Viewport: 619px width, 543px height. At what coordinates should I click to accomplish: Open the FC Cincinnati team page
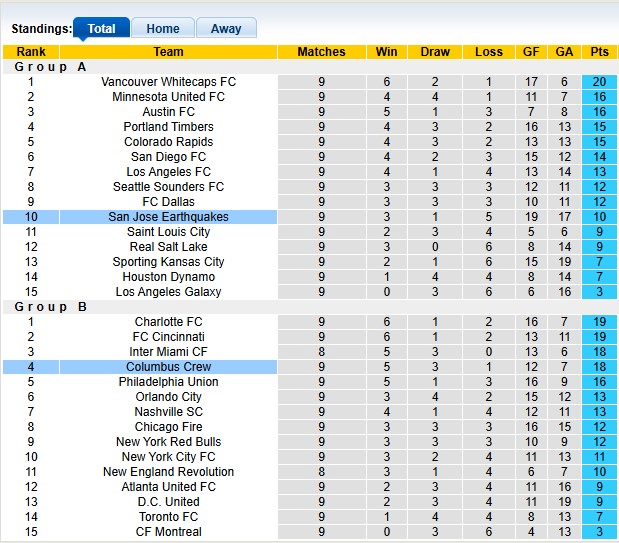(x=168, y=337)
